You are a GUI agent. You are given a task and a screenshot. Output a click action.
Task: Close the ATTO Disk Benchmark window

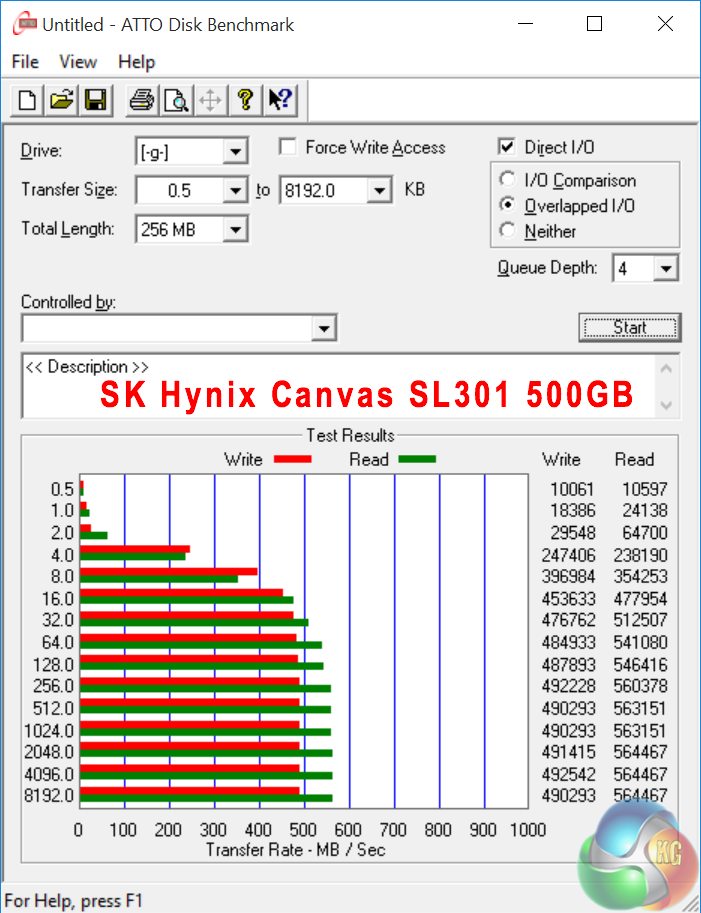[x=665, y=24]
